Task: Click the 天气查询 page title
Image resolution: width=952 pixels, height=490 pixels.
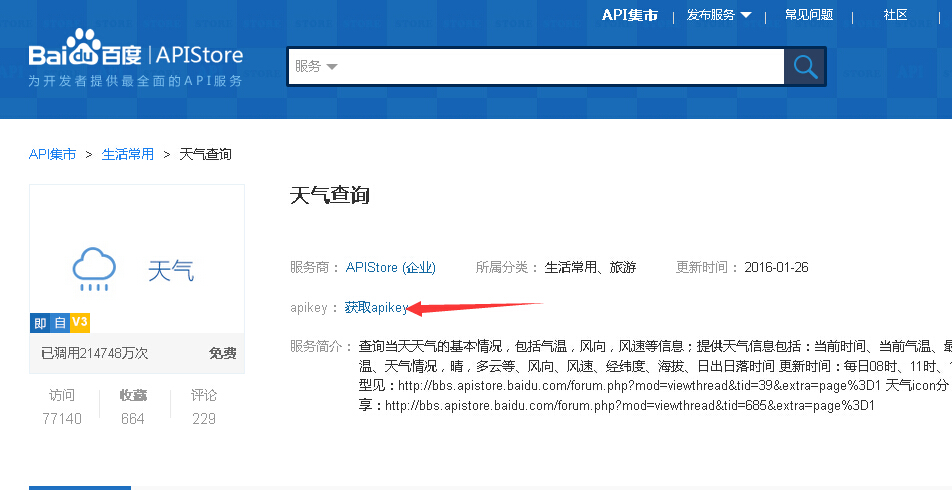Action: pos(330,196)
